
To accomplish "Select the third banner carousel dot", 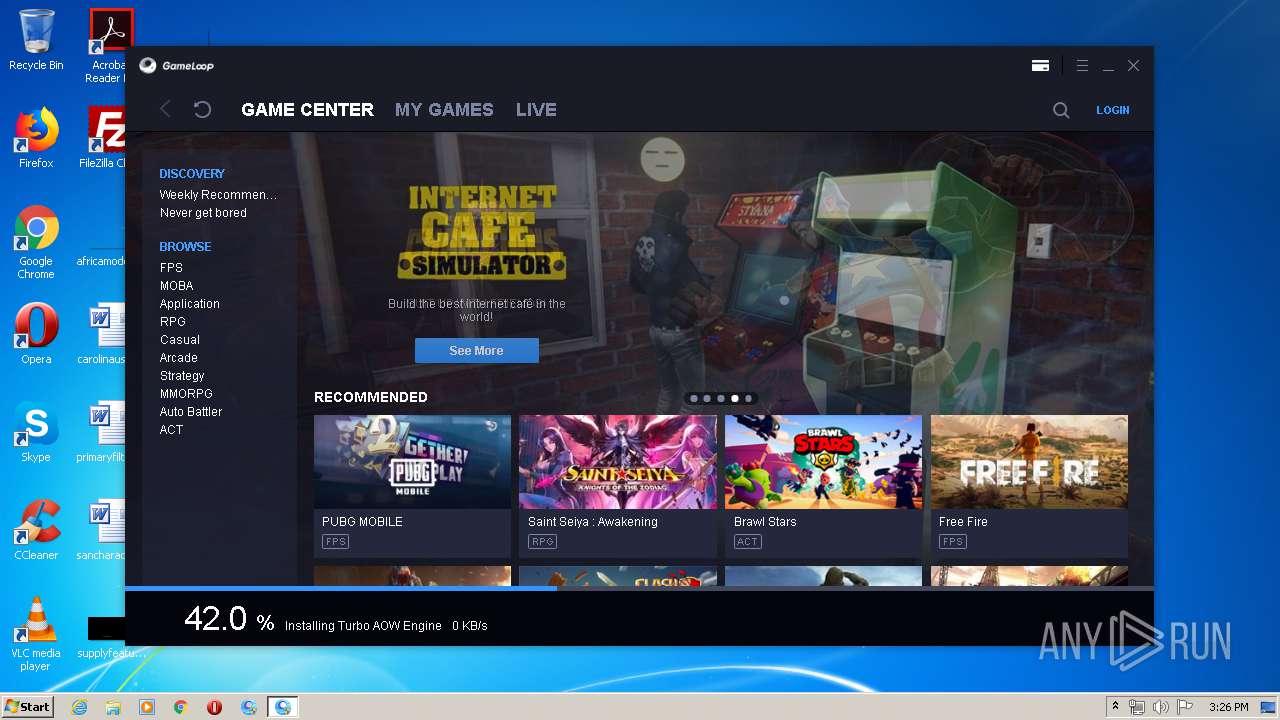I will (721, 398).
